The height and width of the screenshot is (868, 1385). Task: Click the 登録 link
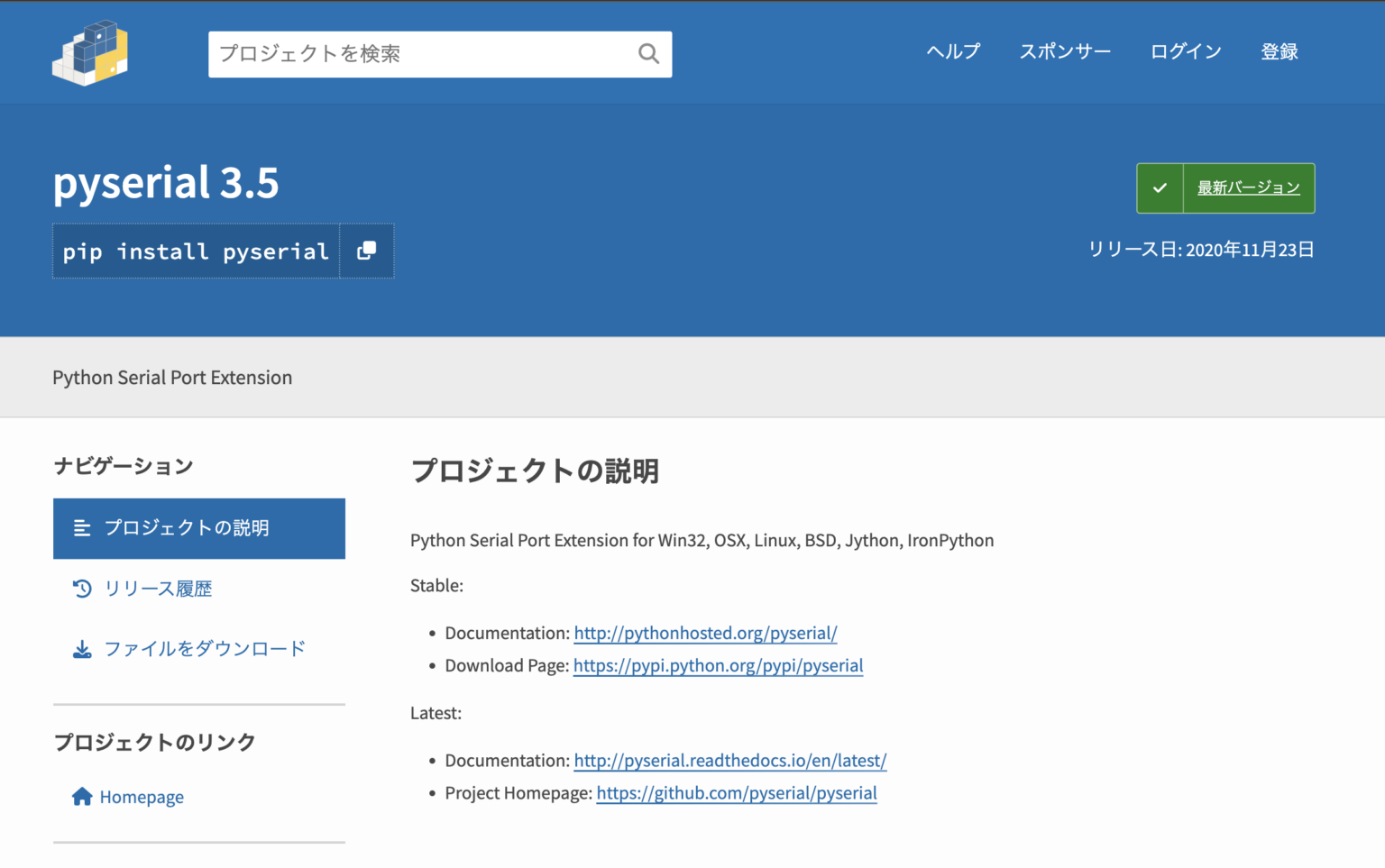click(1280, 52)
